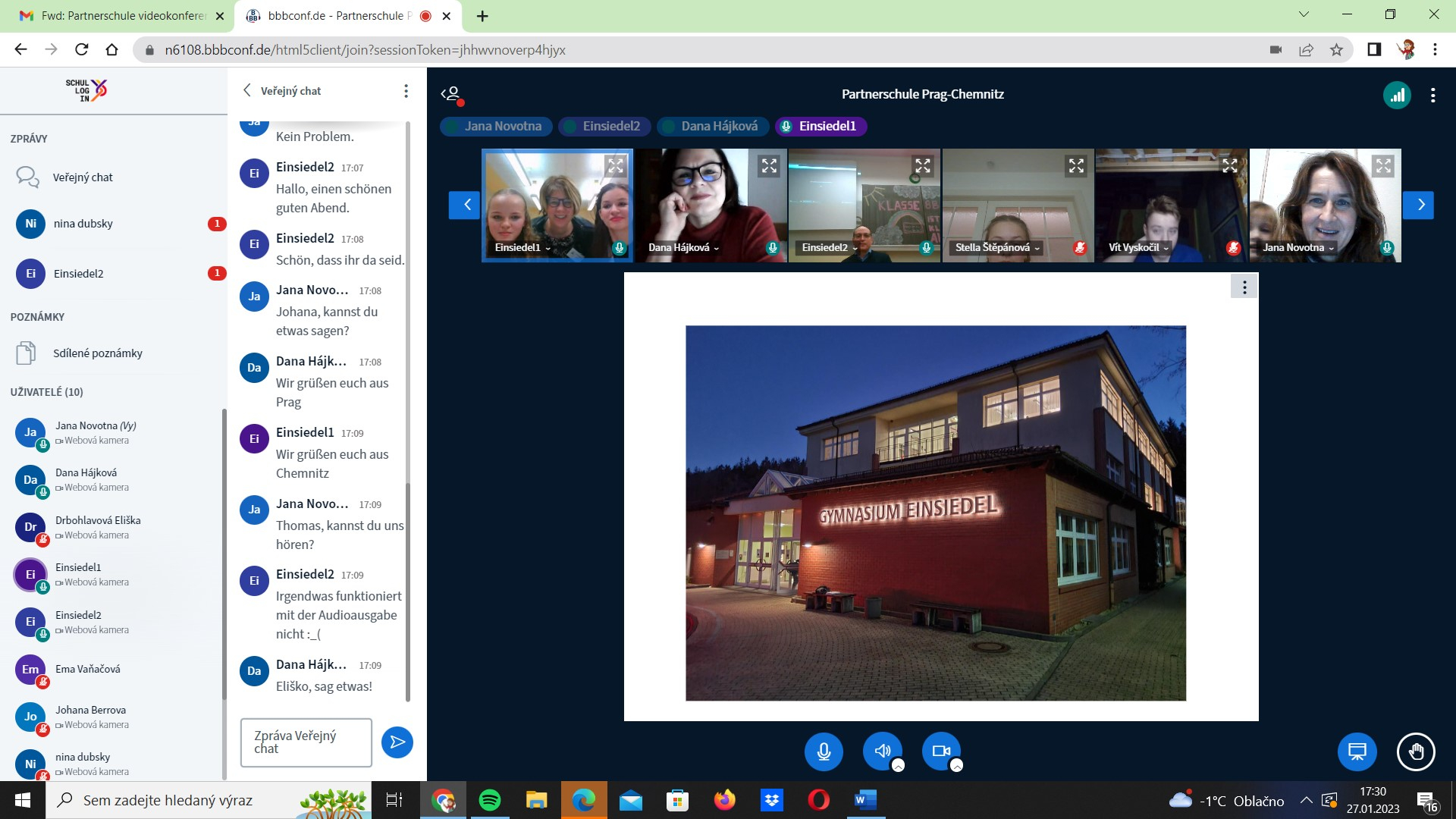Expand Einsiedel2 webcam name dropdown
Screen dimensions: 1456x819
point(830,247)
